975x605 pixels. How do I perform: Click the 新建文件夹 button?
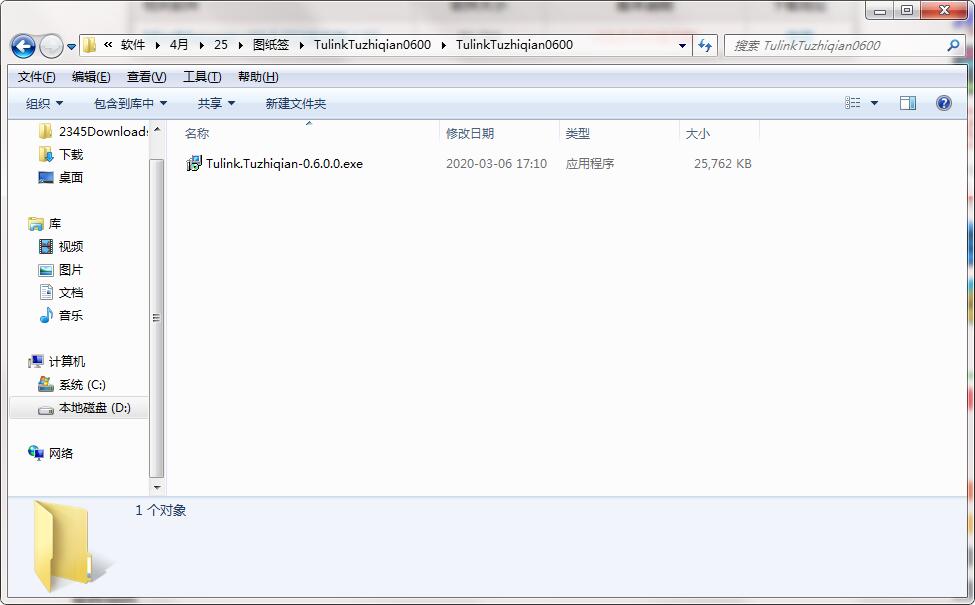pyautogui.click(x=296, y=103)
